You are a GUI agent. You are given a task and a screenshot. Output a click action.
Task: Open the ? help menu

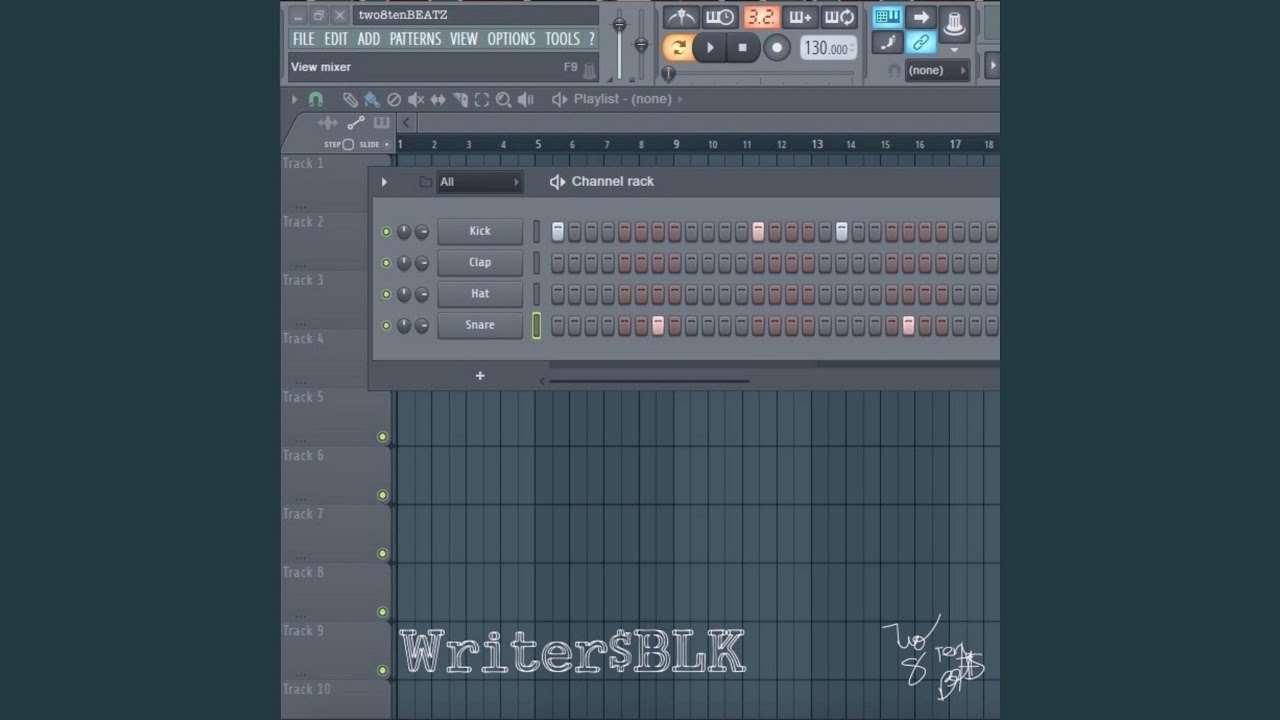point(591,39)
